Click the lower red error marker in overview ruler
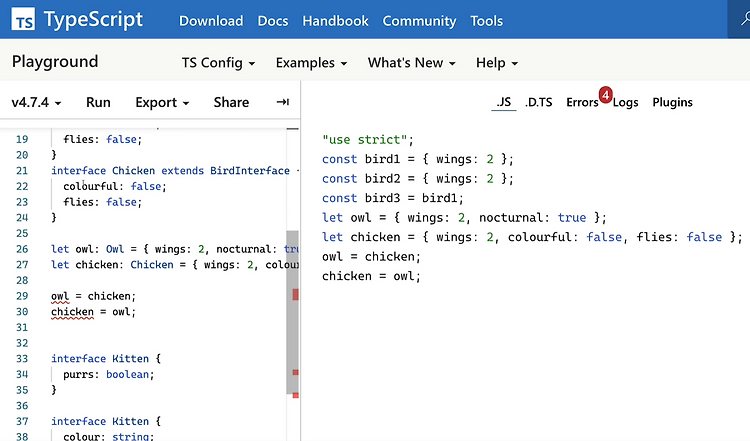 [x=296, y=395]
